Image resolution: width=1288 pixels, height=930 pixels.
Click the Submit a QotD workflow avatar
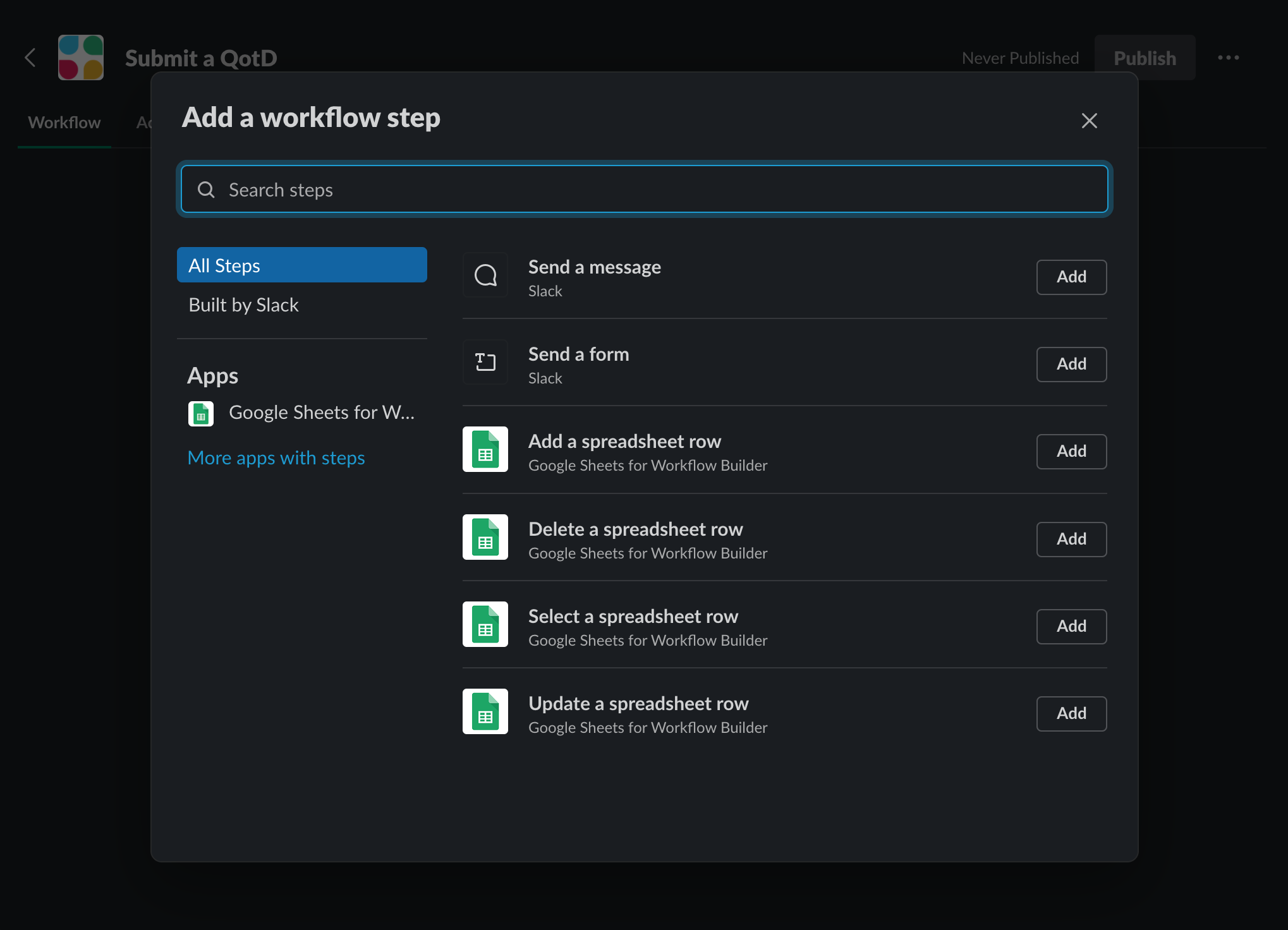(x=81, y=58)
